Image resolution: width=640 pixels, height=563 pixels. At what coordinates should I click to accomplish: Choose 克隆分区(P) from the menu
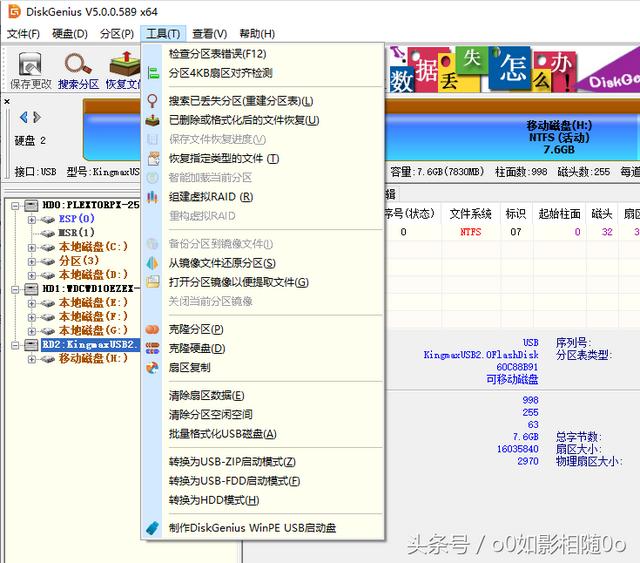(262, 329)
